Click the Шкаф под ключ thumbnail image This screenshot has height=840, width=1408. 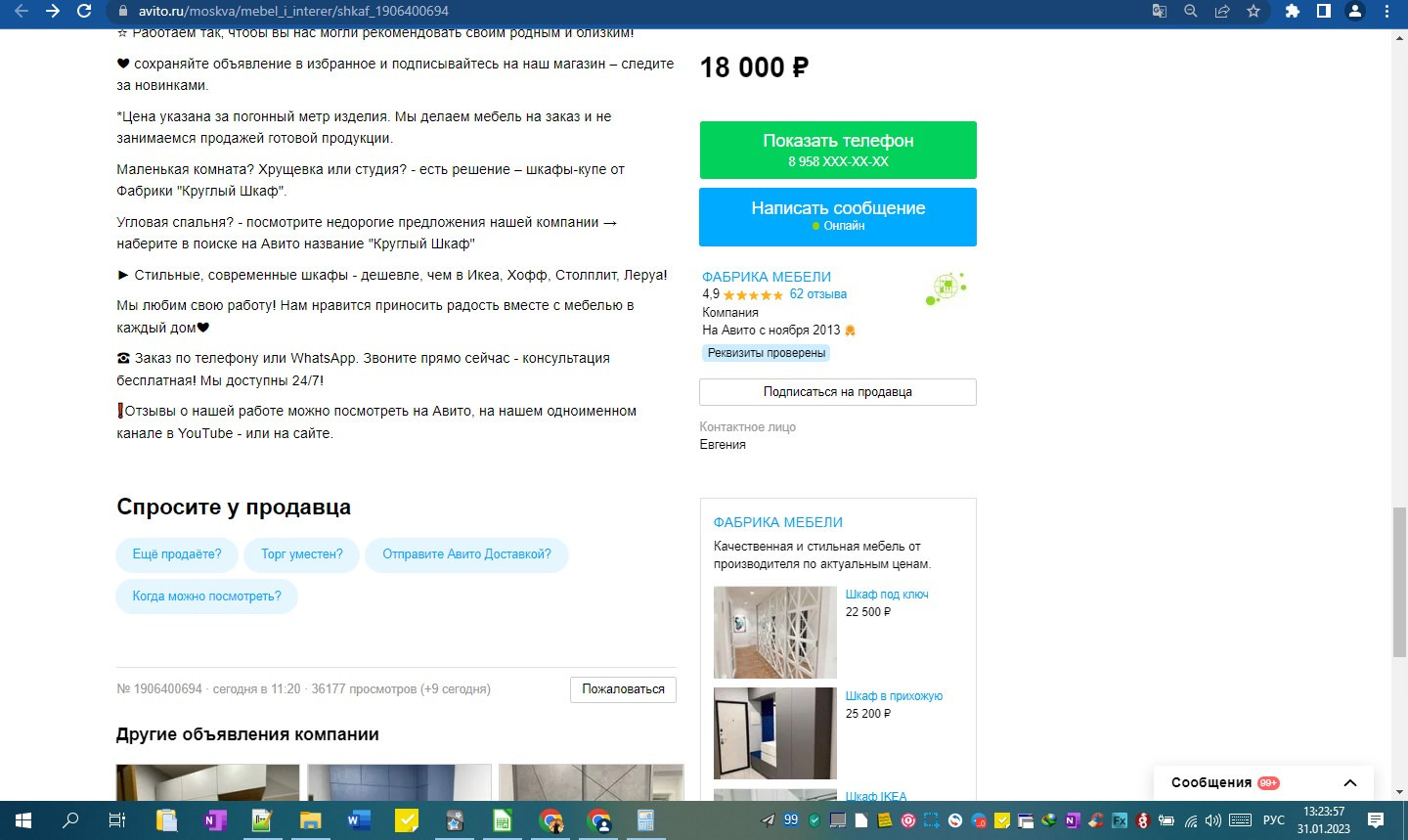point(775,633)
